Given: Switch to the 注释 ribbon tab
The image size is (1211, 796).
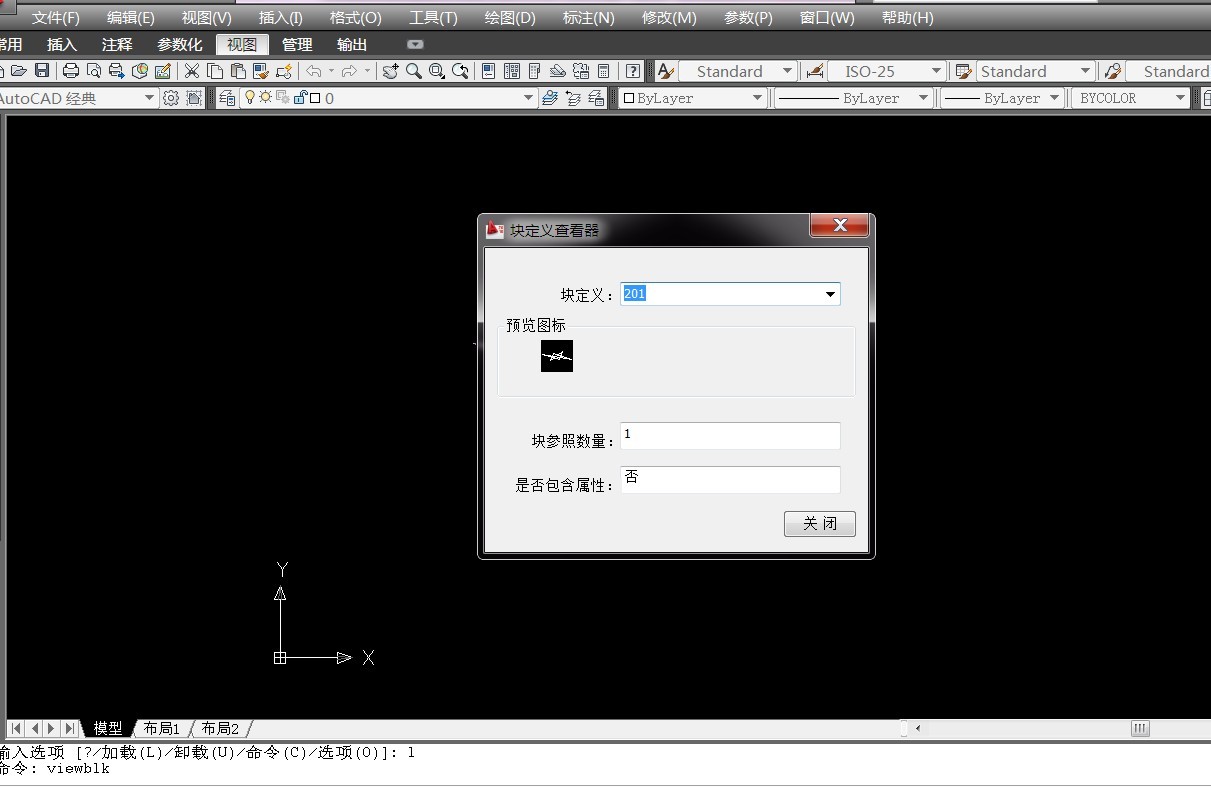Looking at the screenshot, I should [117, 44].
